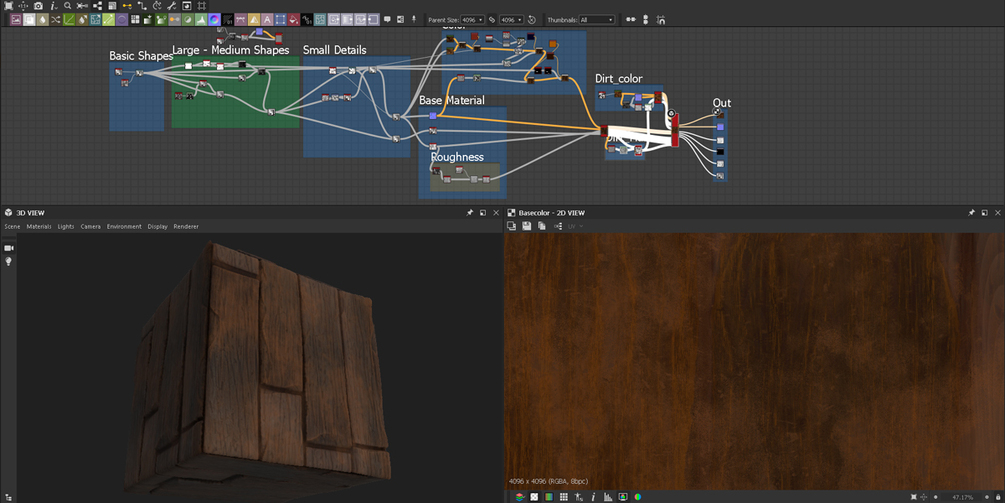Toggle the RGB color circle icon in 2D View
The image size is (1005, 503).
tap(638, 497)
